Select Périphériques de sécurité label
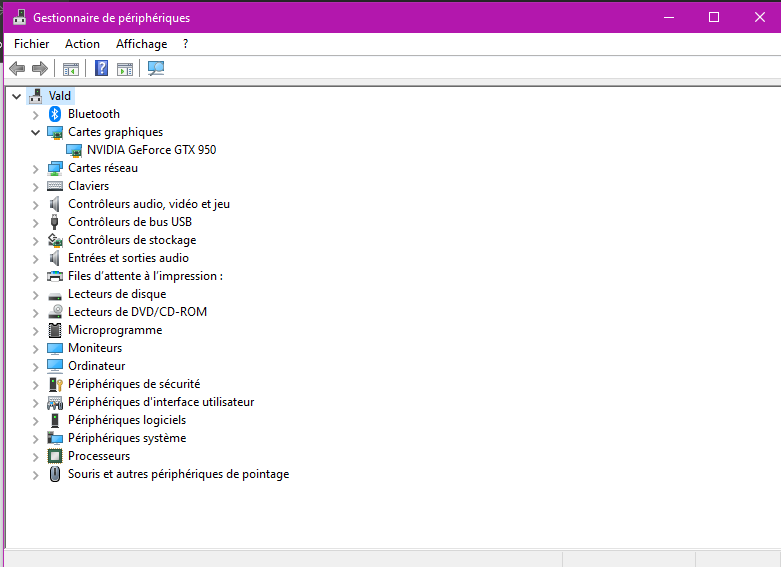Viewport: 781px width, 567px height. pos(134,384)
